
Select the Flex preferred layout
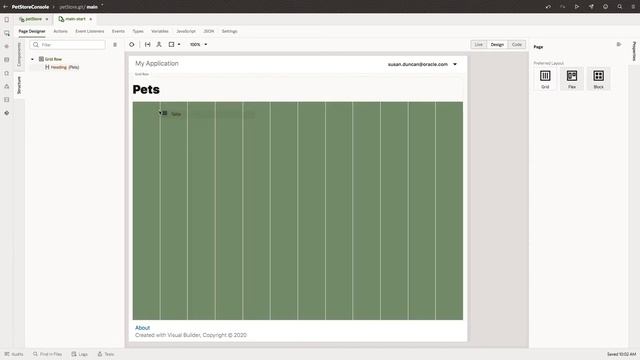572,79
